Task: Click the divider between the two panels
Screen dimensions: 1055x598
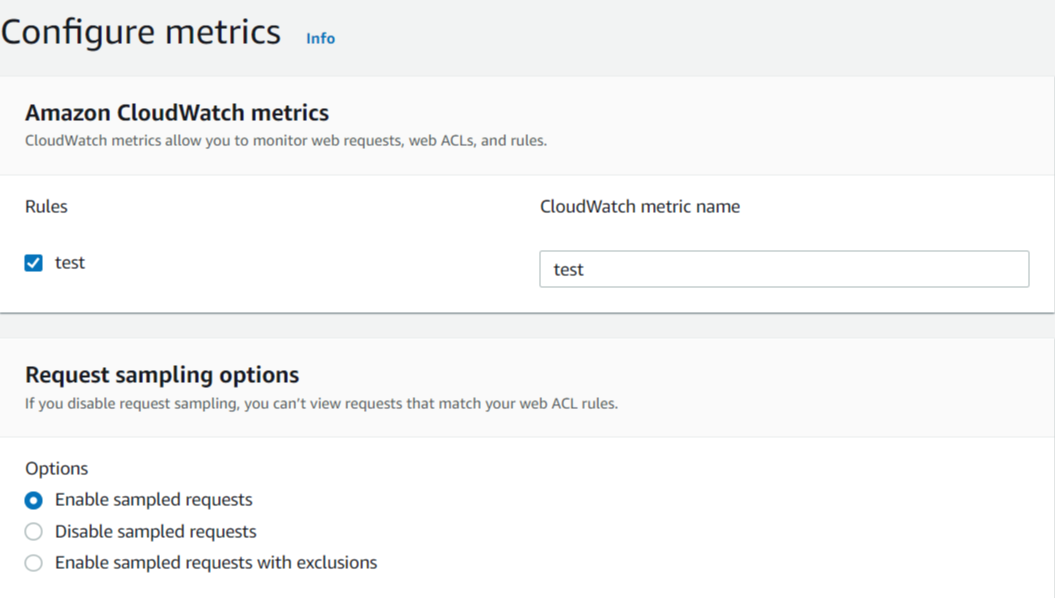Action: tap(527, 325)
